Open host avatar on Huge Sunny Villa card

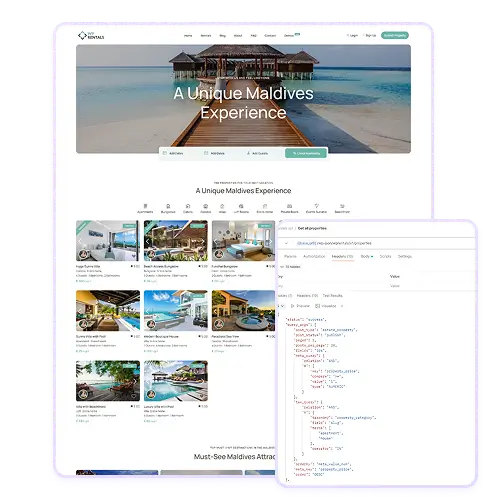83,254
